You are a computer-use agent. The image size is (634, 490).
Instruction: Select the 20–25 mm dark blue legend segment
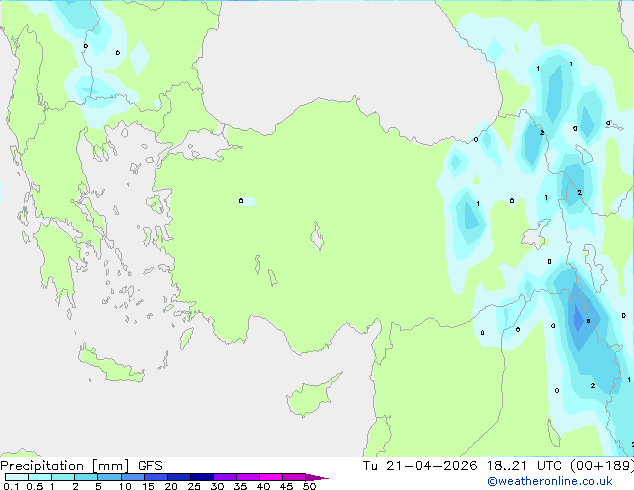click(179, 477)
